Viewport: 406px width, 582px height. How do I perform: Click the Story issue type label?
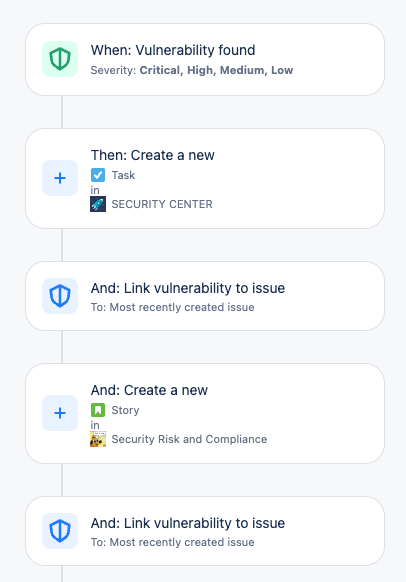point(125,410)
